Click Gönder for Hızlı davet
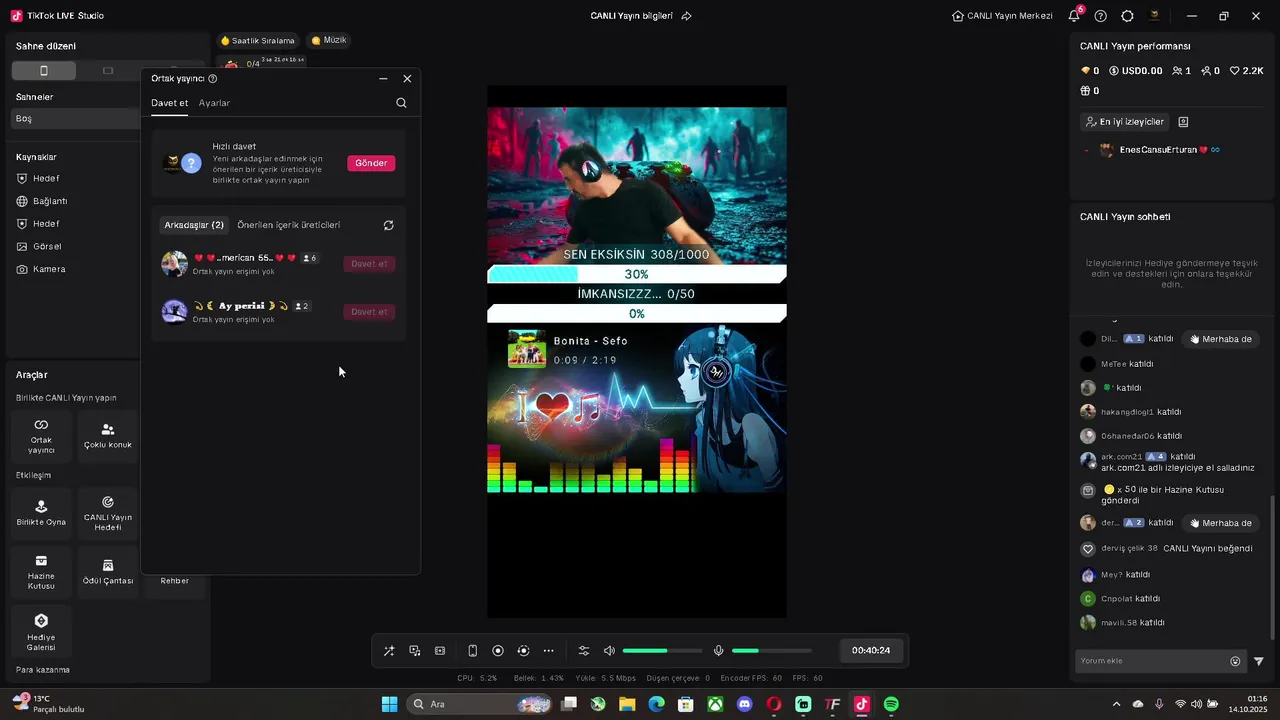The image size is (1280, 720). click(x=371, y=163)
